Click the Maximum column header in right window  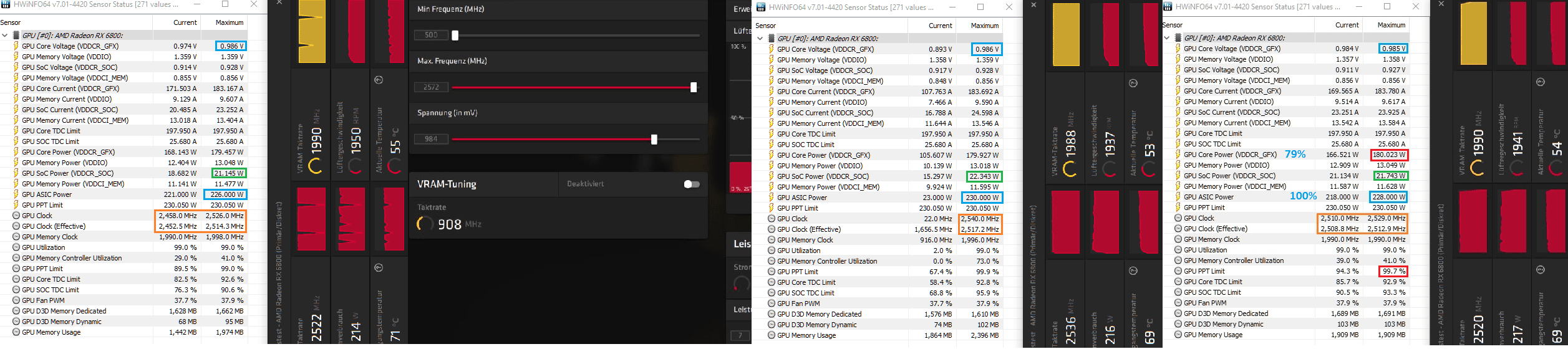(1391, 25)
